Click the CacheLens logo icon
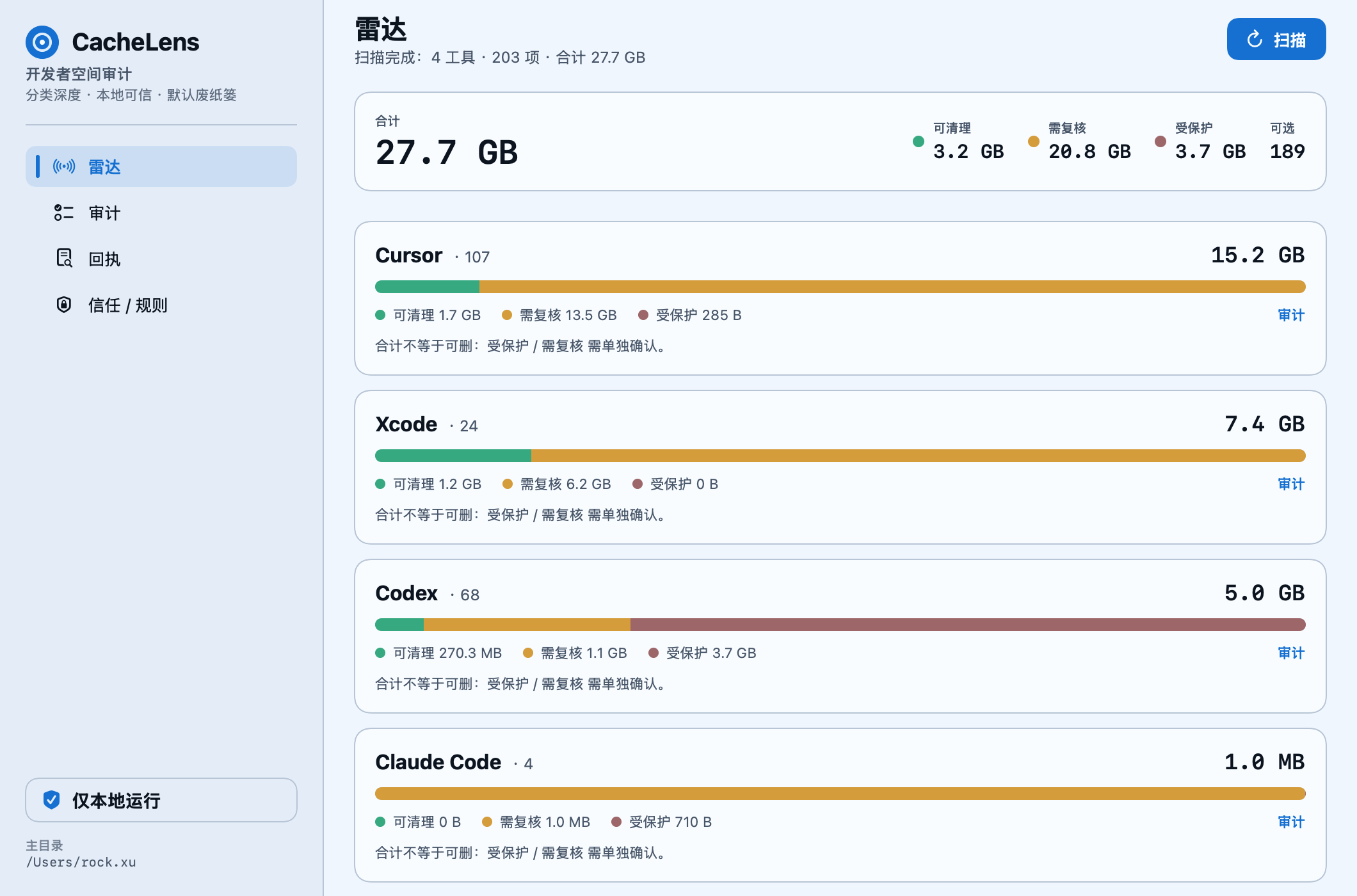1357x896 pixels. pyautogui.click(x=42, y=42)
